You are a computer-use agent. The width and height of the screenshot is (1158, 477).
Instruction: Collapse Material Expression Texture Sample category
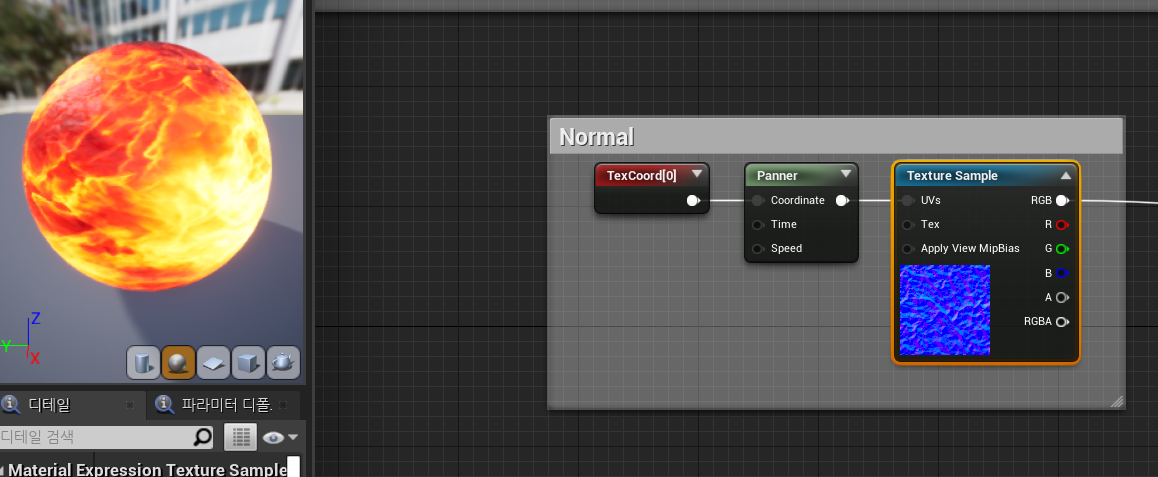(3, 470)
